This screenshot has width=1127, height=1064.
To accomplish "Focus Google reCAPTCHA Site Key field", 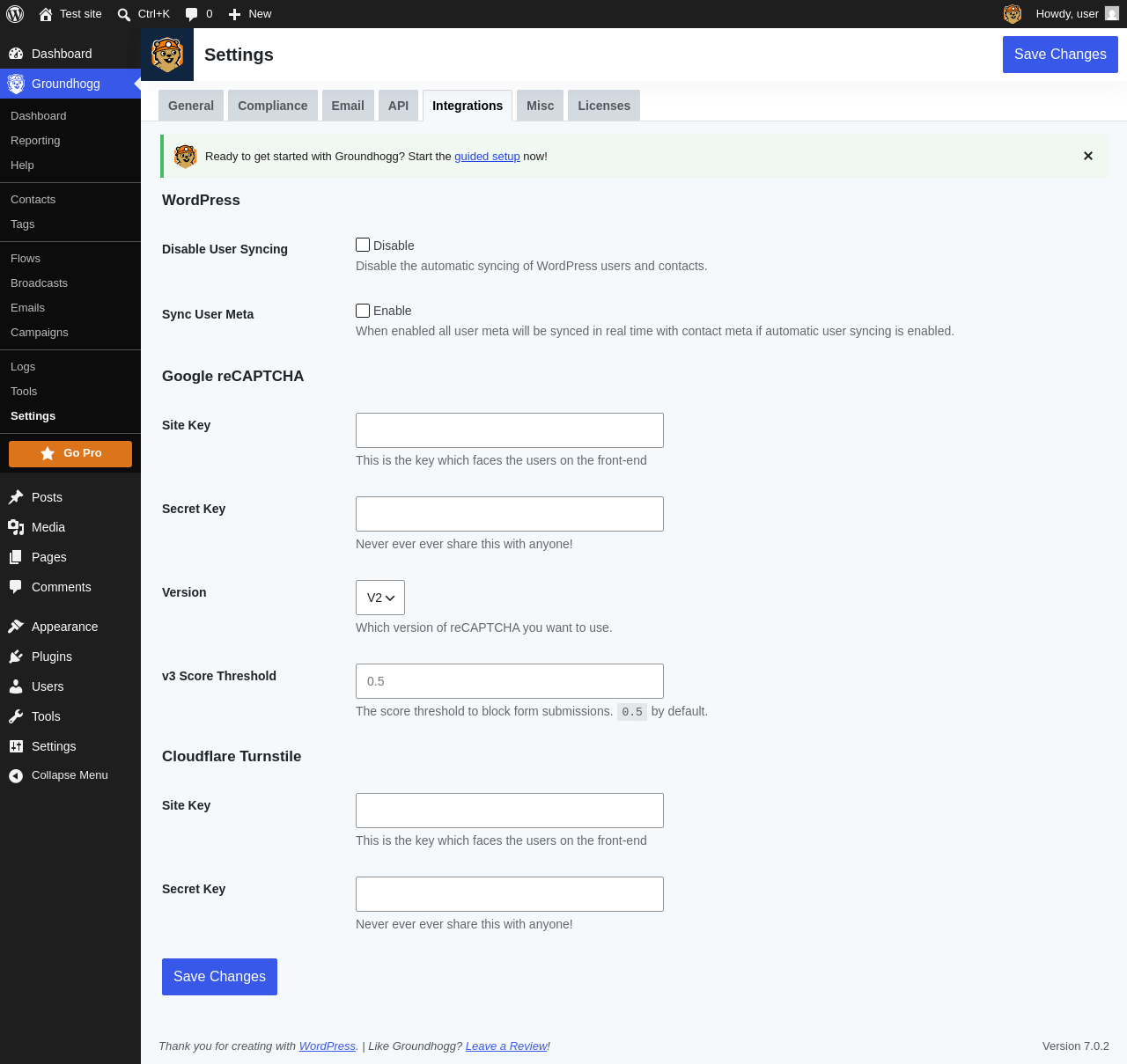I will [x=510, y=430].
